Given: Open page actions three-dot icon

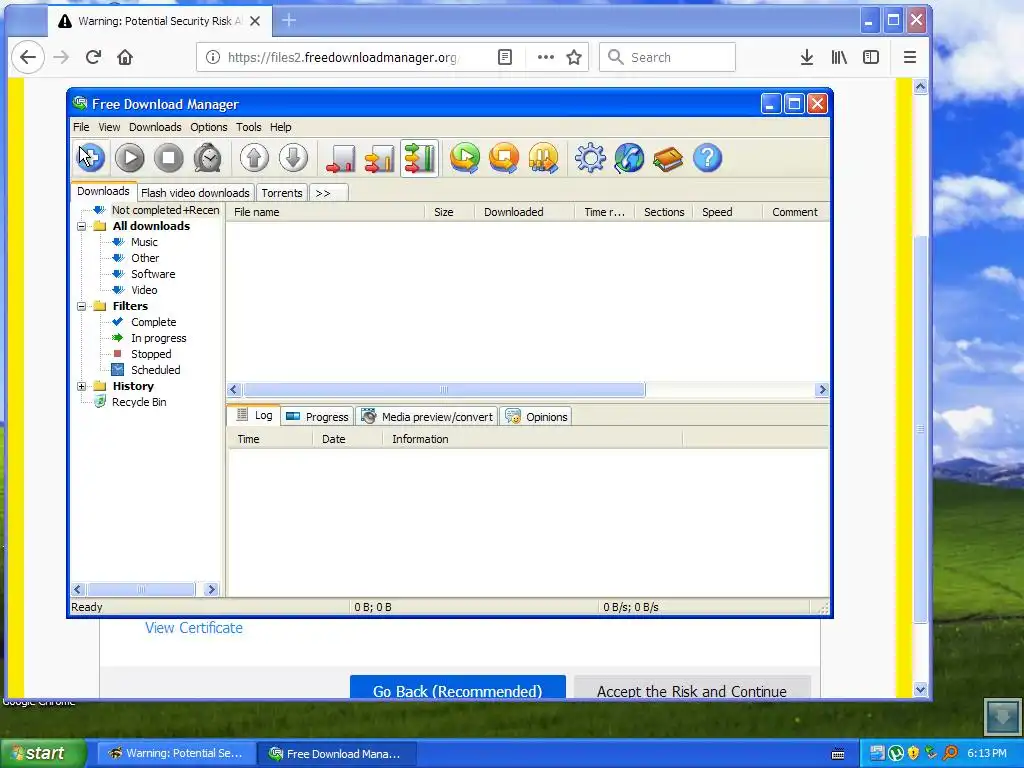Looking at the screenshot, I should pyautogui.click(x=545, y=57).
